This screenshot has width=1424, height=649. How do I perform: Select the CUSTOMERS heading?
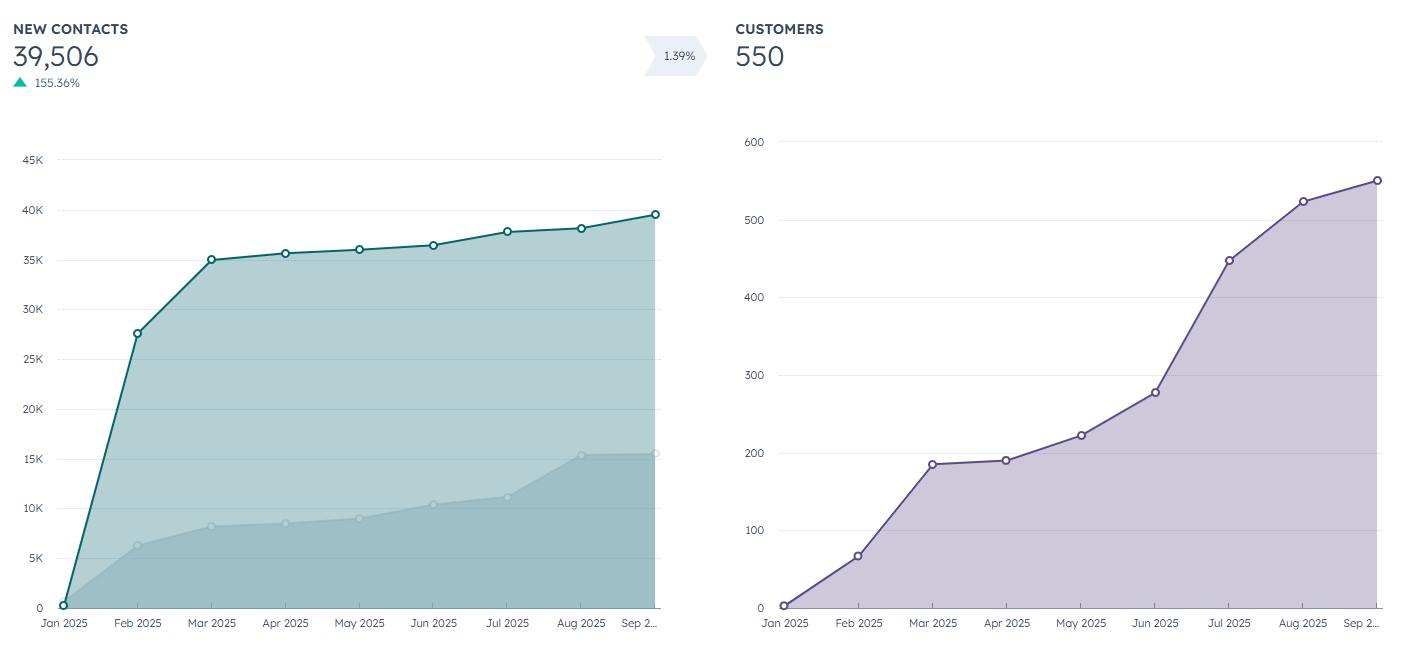(x=779, y=29)
